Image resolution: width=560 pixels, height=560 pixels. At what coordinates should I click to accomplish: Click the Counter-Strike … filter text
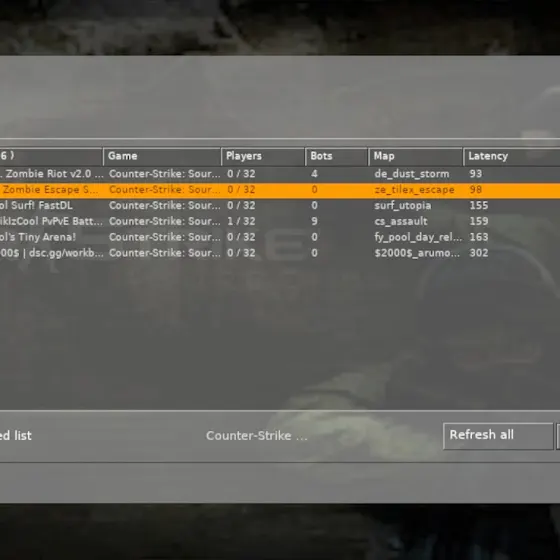point(257,436)
